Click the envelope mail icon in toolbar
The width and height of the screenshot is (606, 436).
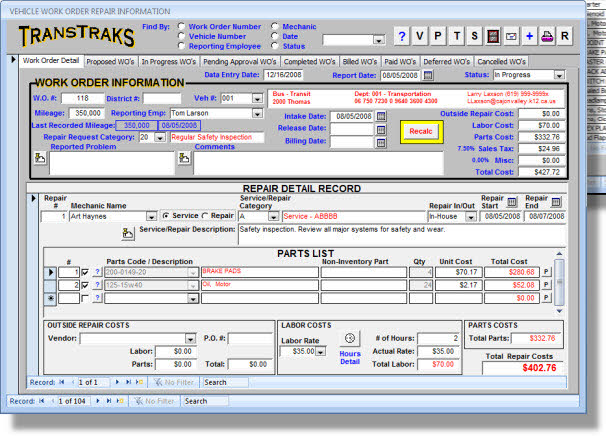pyautogui.click(x=511, y=36)
